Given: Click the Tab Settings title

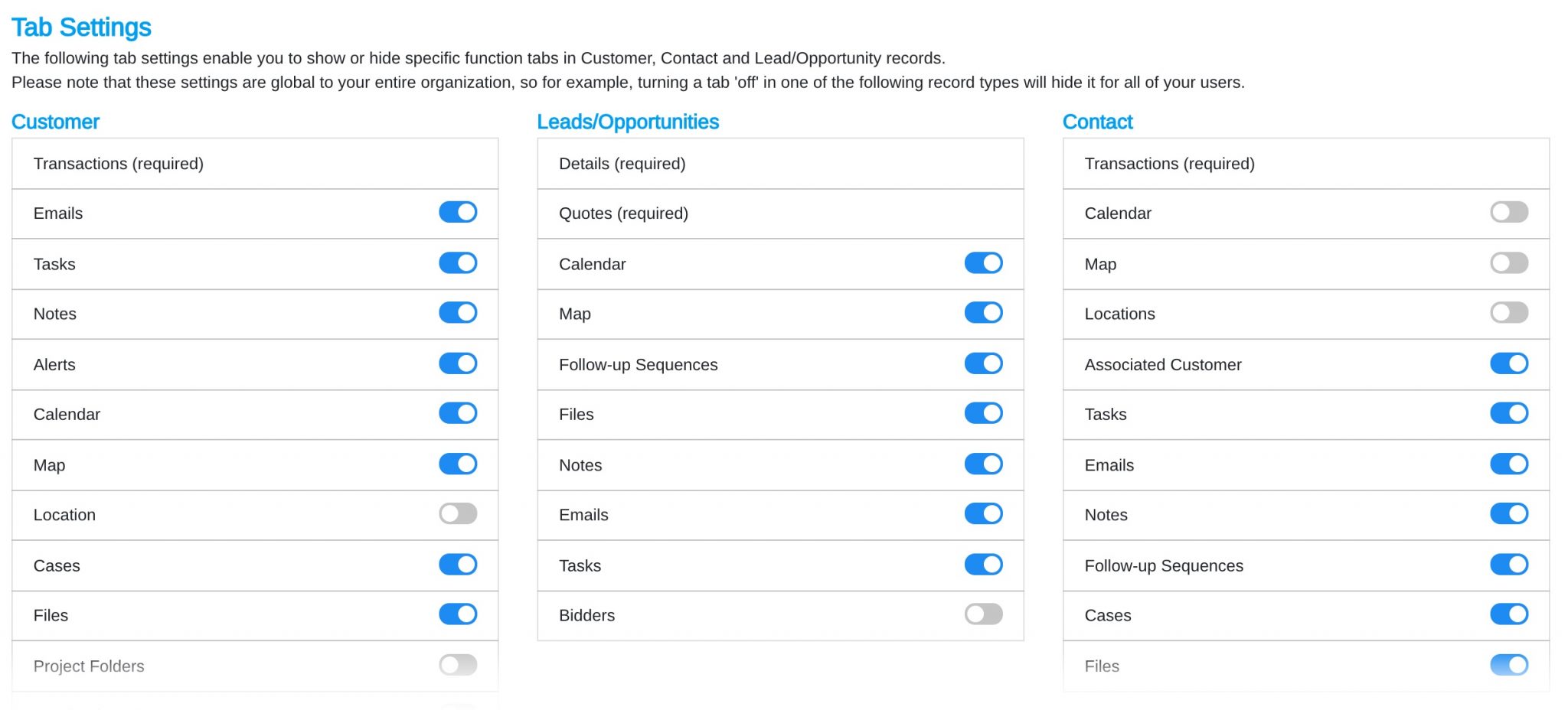Looking at the screenshot, I should [81, 27].
